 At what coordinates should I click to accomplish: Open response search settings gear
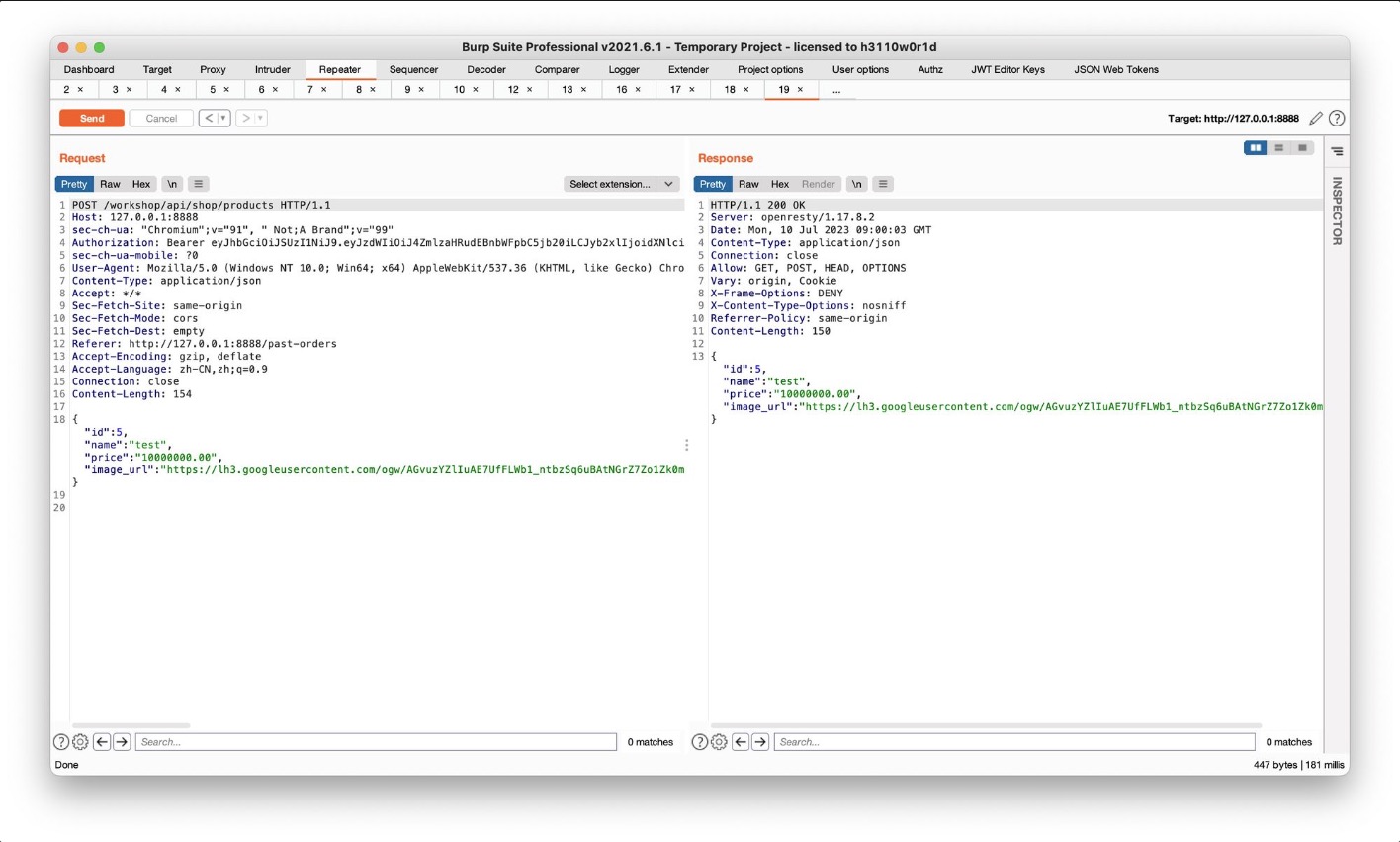pos(719,742)
